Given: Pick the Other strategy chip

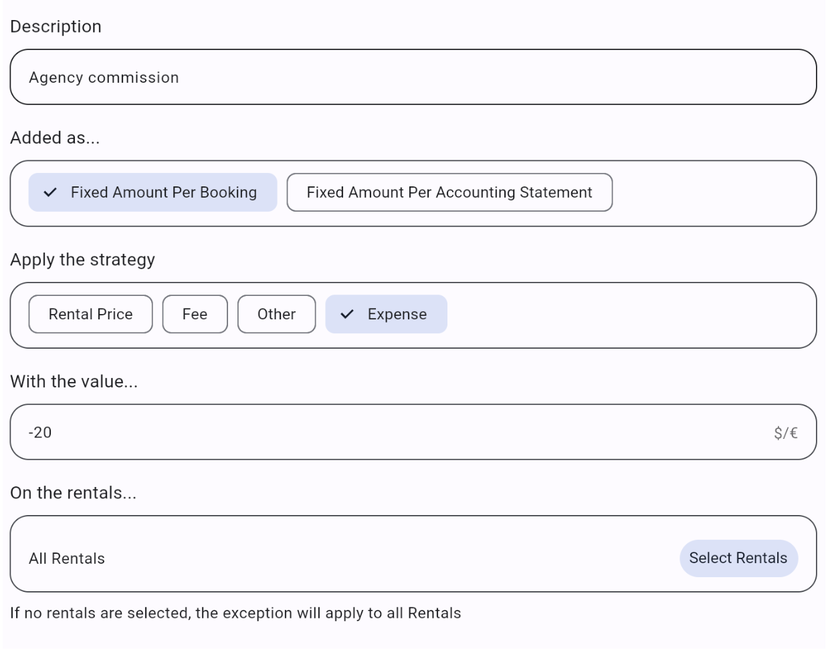Looking at the screenshot, I should click(x=276, y=314).
